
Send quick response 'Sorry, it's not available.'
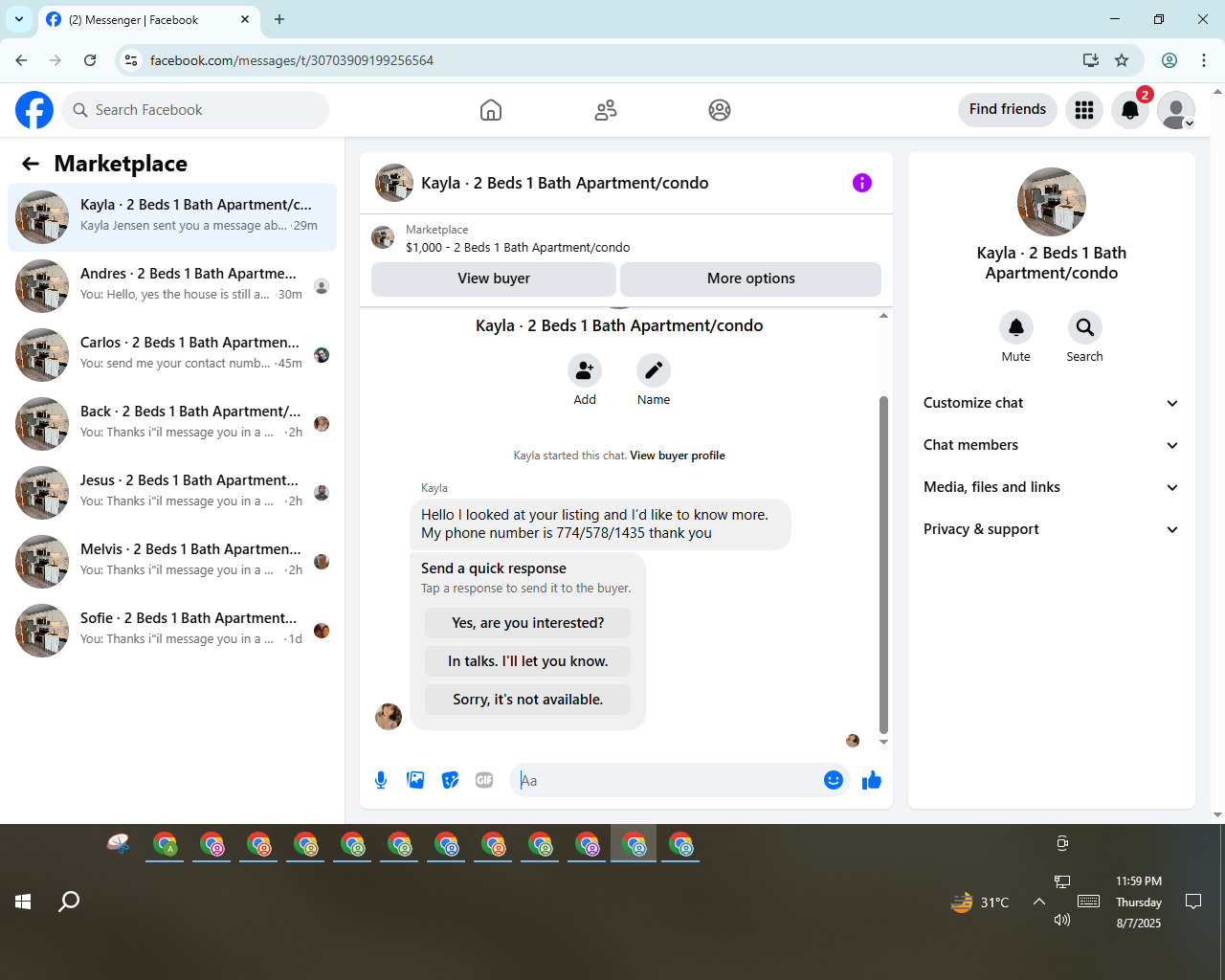528,700
